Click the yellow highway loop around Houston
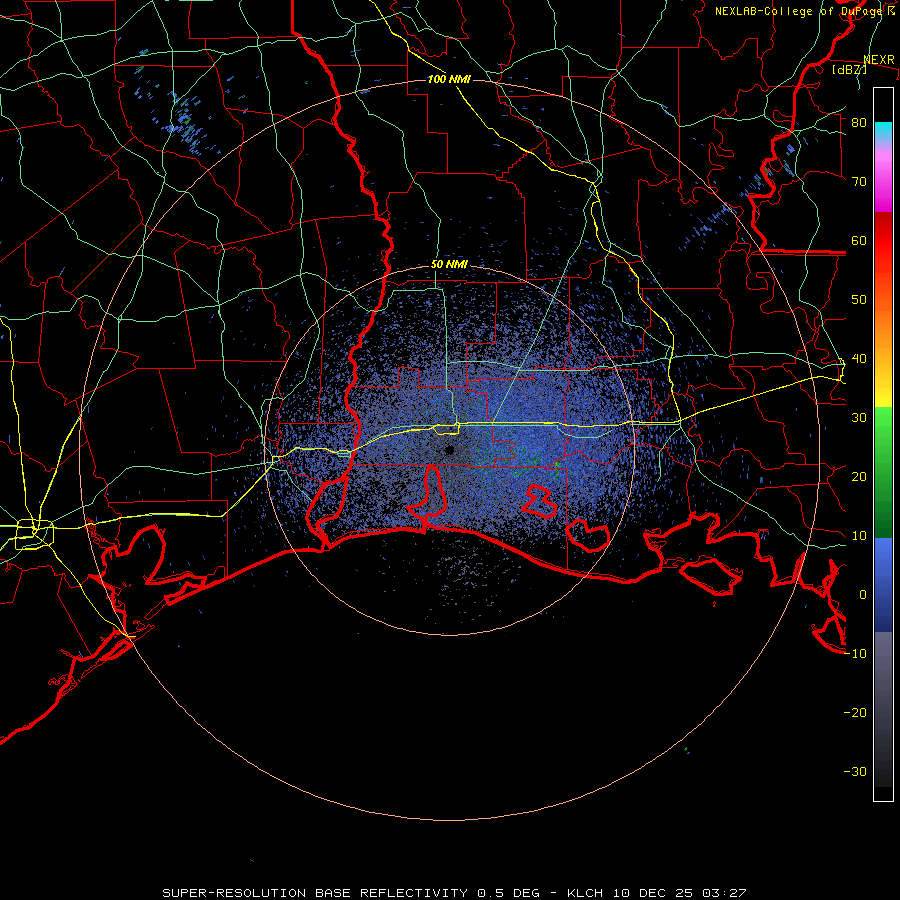Screen dimensions: 900x900 click(34, 534)
